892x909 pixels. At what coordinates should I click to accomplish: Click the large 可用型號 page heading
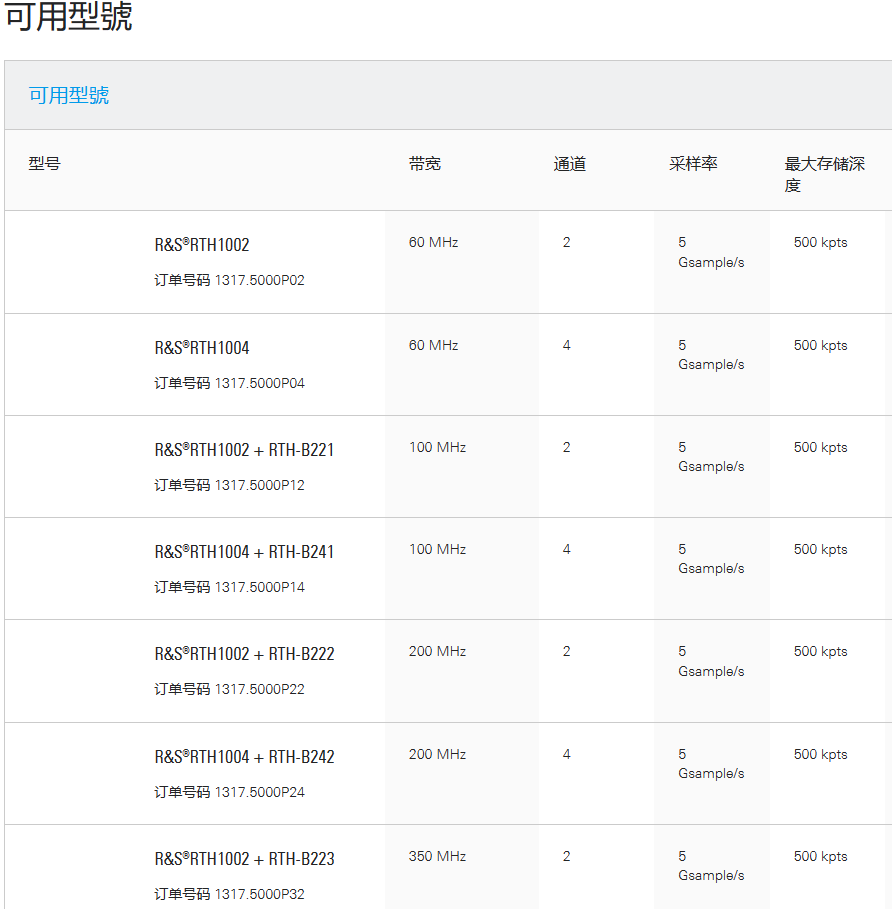click(x=69, y=17)
